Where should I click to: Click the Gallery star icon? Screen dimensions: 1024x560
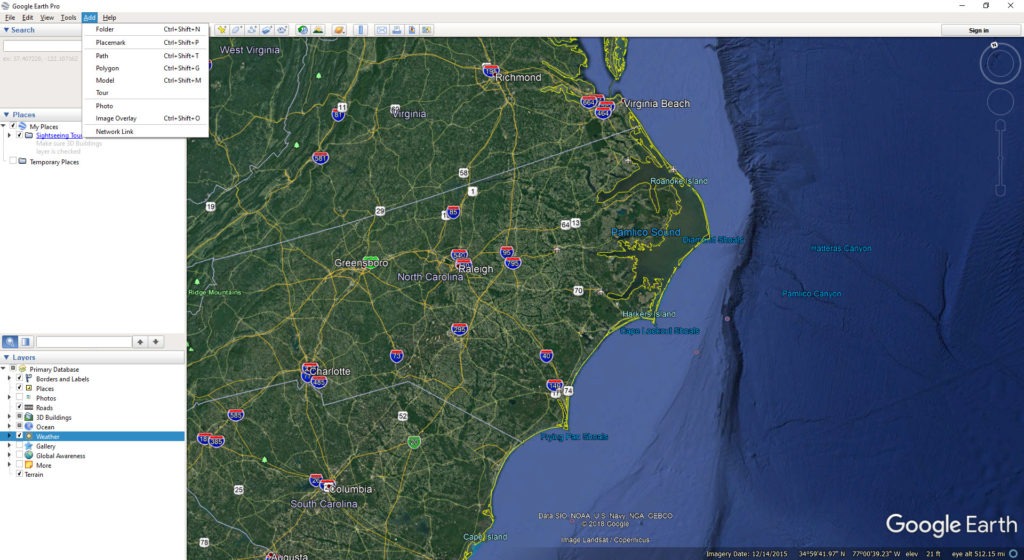tap(29, 446)
